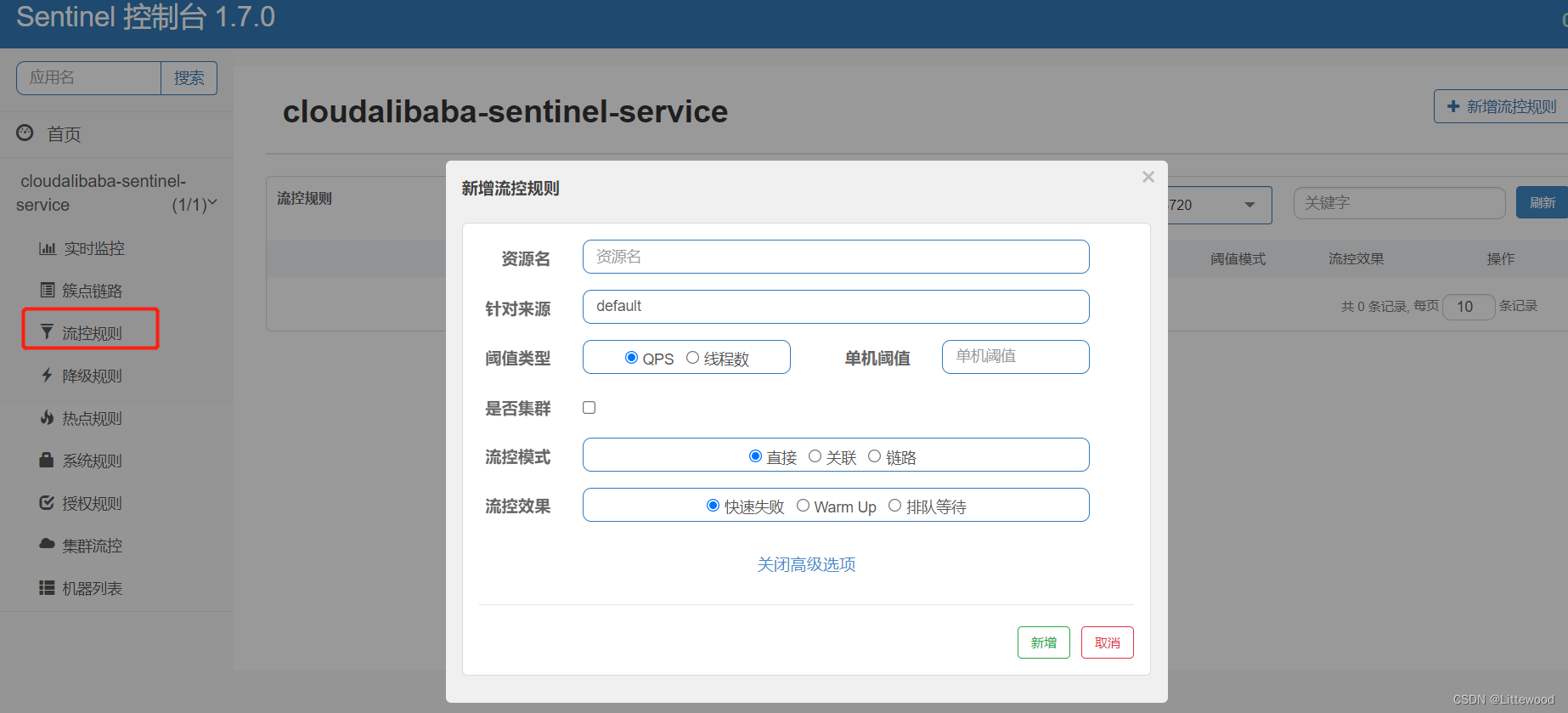Select Warm Up flow control effect
The width and height of the screenshot is (1568, 713).
(x=803, y=506)
